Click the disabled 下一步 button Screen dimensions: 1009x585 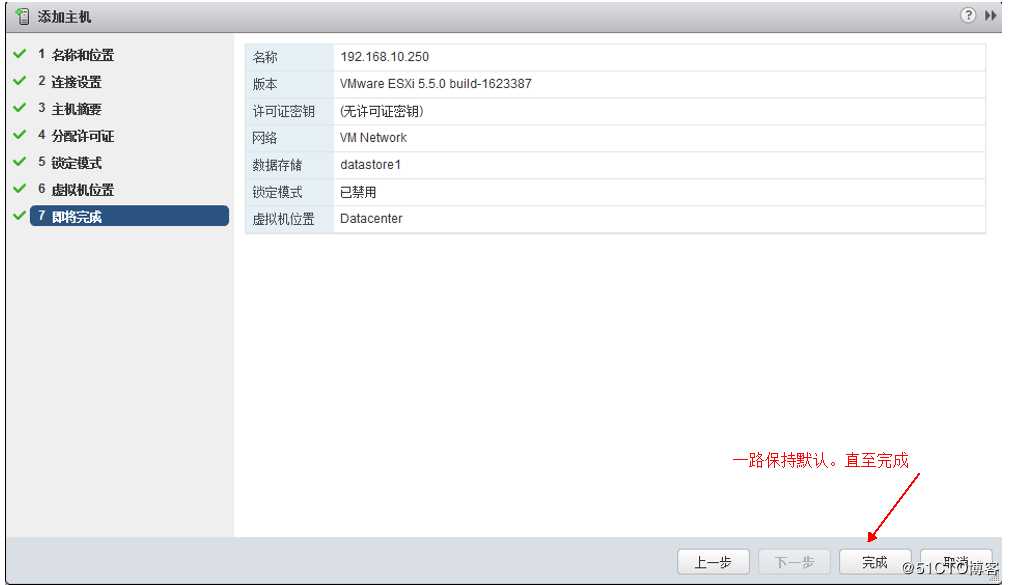[794, 562]
